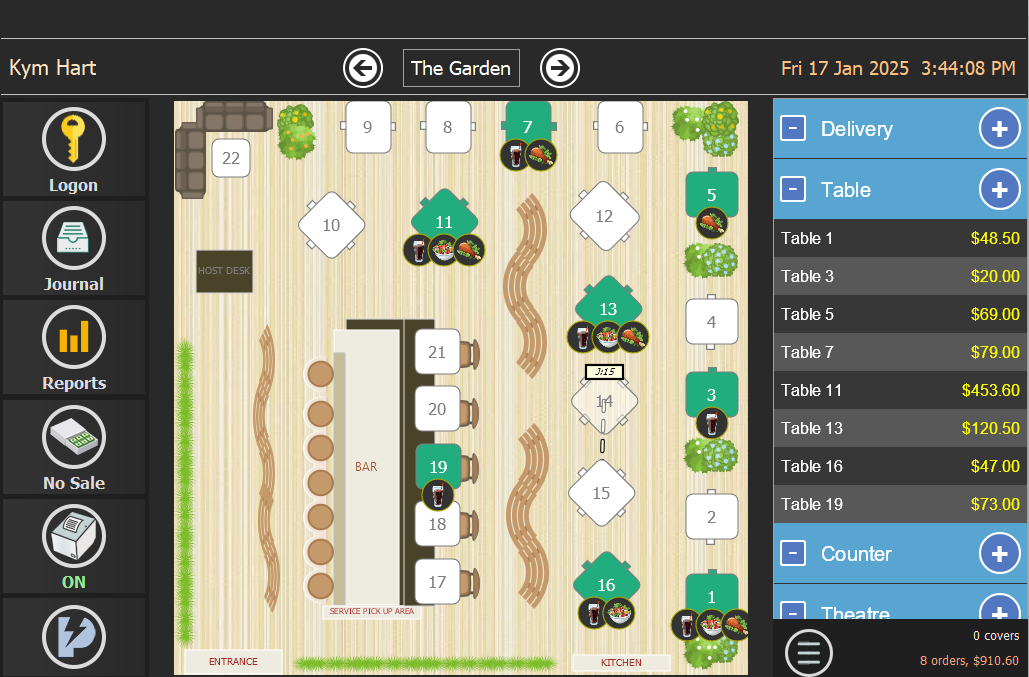Viewport: 1029px width, 677px height.
Task: Select the Table 11 entry showing $453.60
Action: point(899,390)
